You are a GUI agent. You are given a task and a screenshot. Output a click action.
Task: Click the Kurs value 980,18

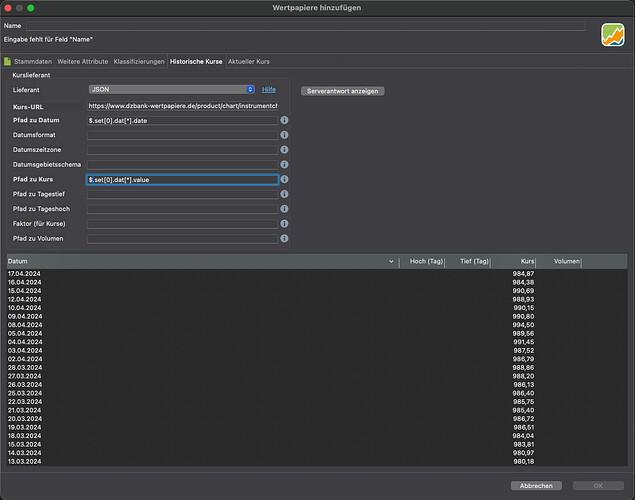tap(523, 462)
